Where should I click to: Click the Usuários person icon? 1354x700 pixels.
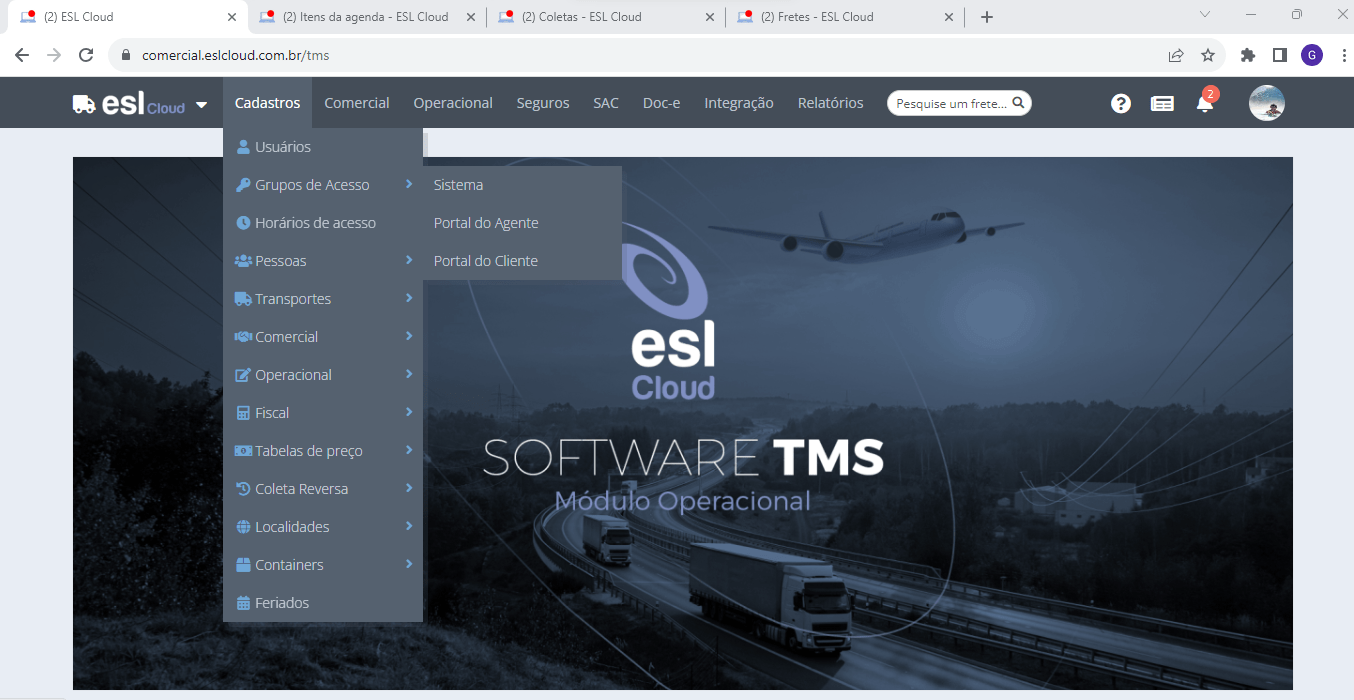243,147
